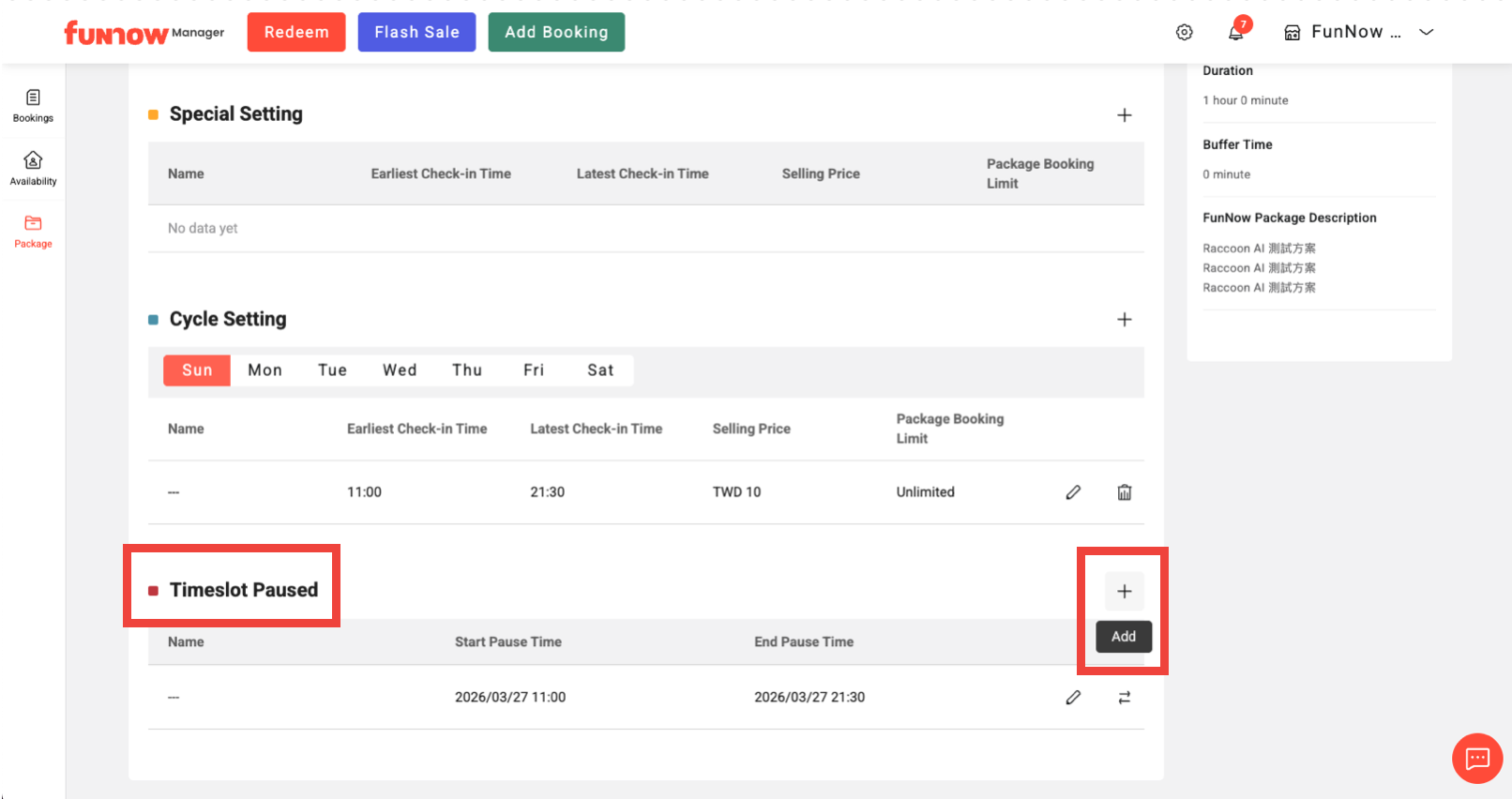Add a new Special Setting with plus
1512x799 pixels.
pyautogui.click(x=1124, y=115)
